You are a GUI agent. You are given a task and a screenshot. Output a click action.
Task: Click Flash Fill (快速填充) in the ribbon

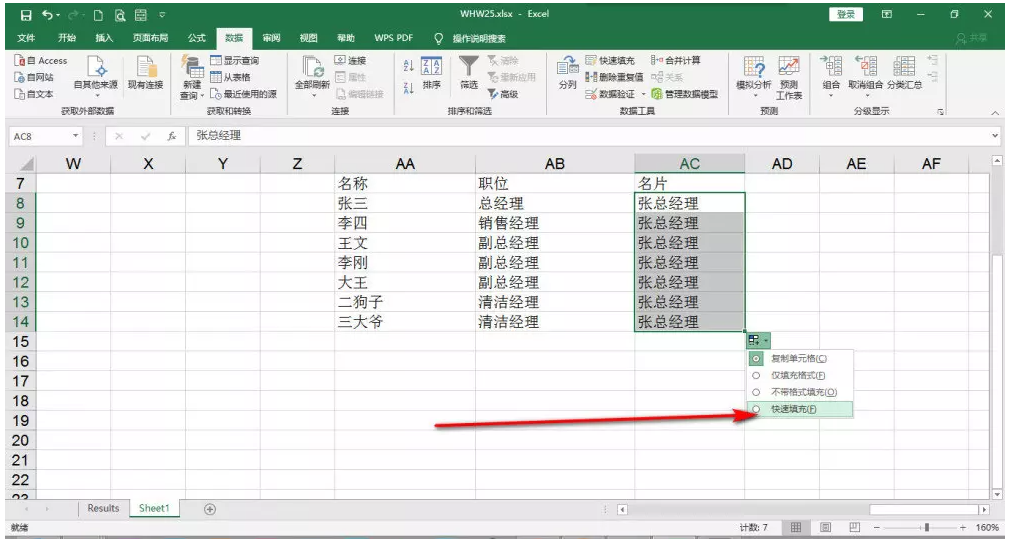tap(610, 60)
